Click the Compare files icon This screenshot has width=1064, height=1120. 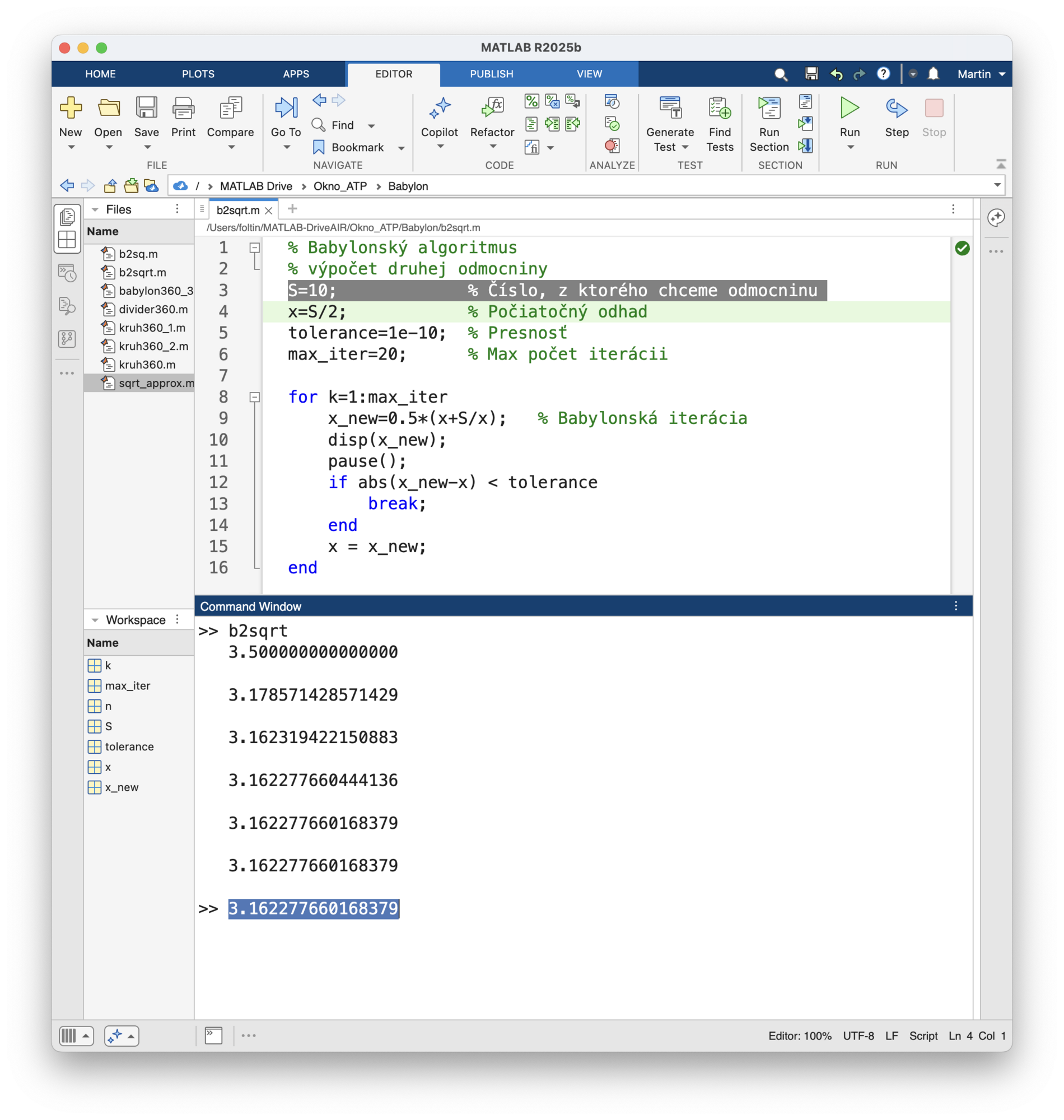coord(230,108)
